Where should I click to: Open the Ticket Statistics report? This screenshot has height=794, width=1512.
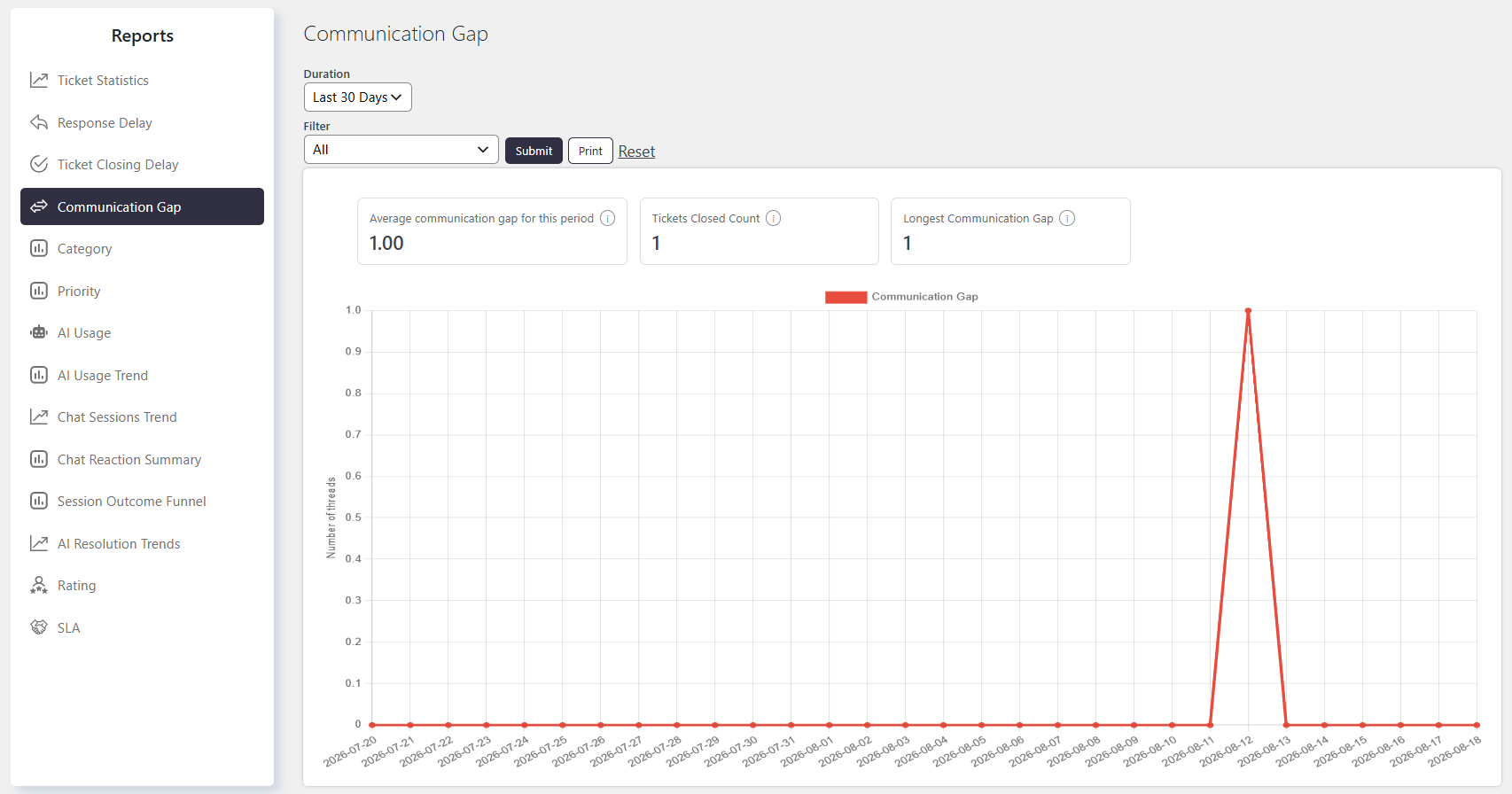click(142, 81)
